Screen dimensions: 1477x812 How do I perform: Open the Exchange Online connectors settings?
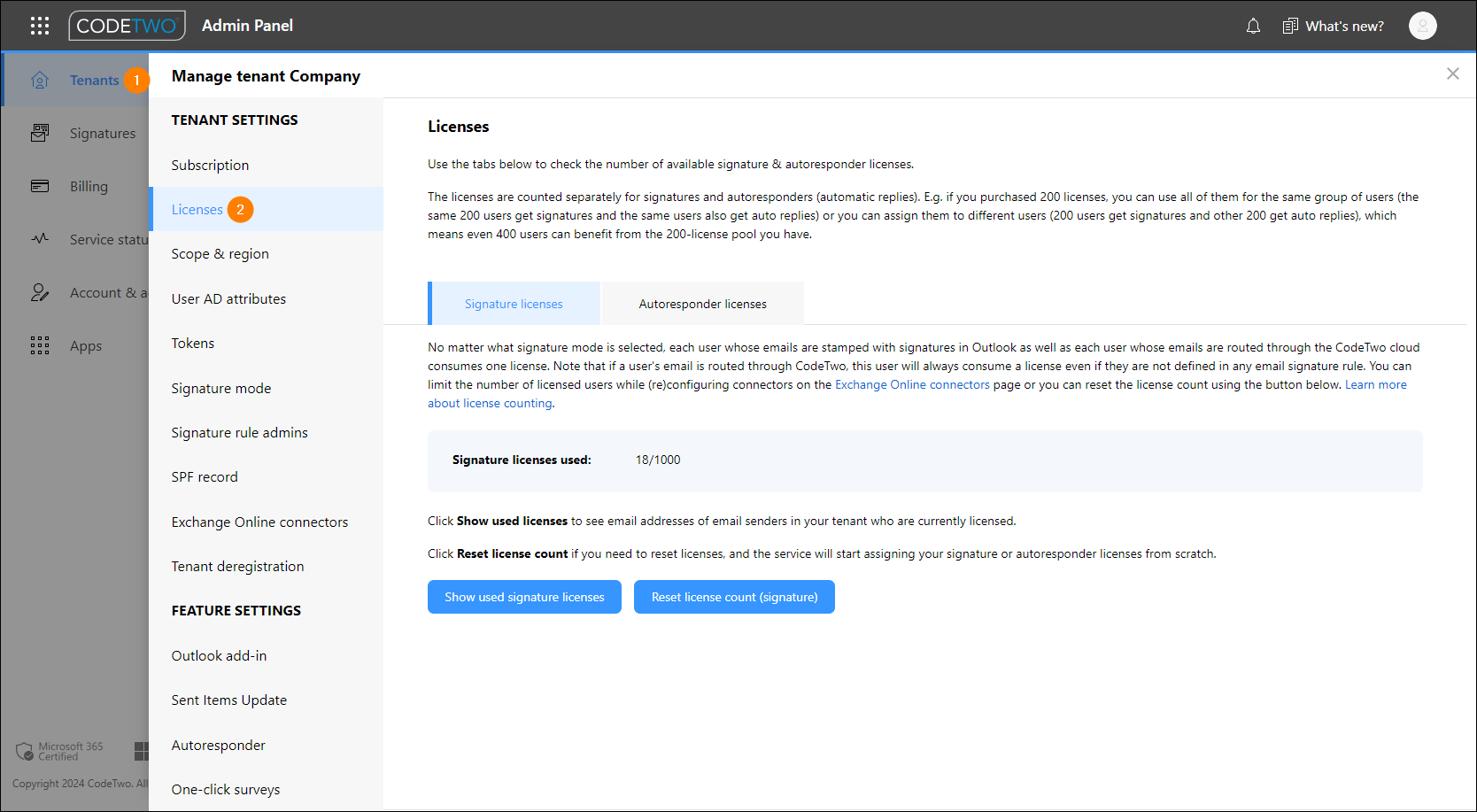click(259, 522)
